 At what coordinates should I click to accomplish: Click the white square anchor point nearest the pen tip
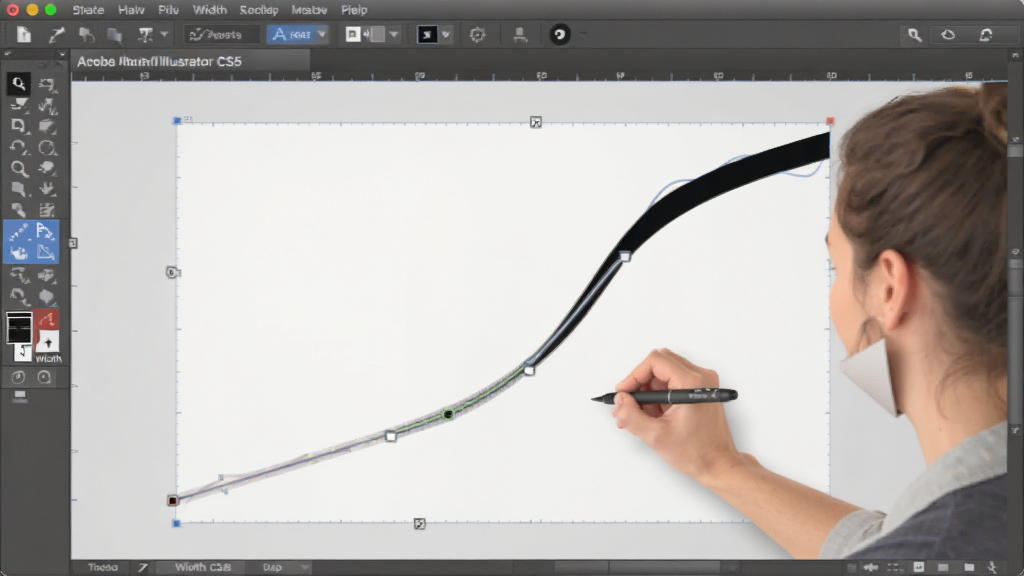tap(530, 370)
